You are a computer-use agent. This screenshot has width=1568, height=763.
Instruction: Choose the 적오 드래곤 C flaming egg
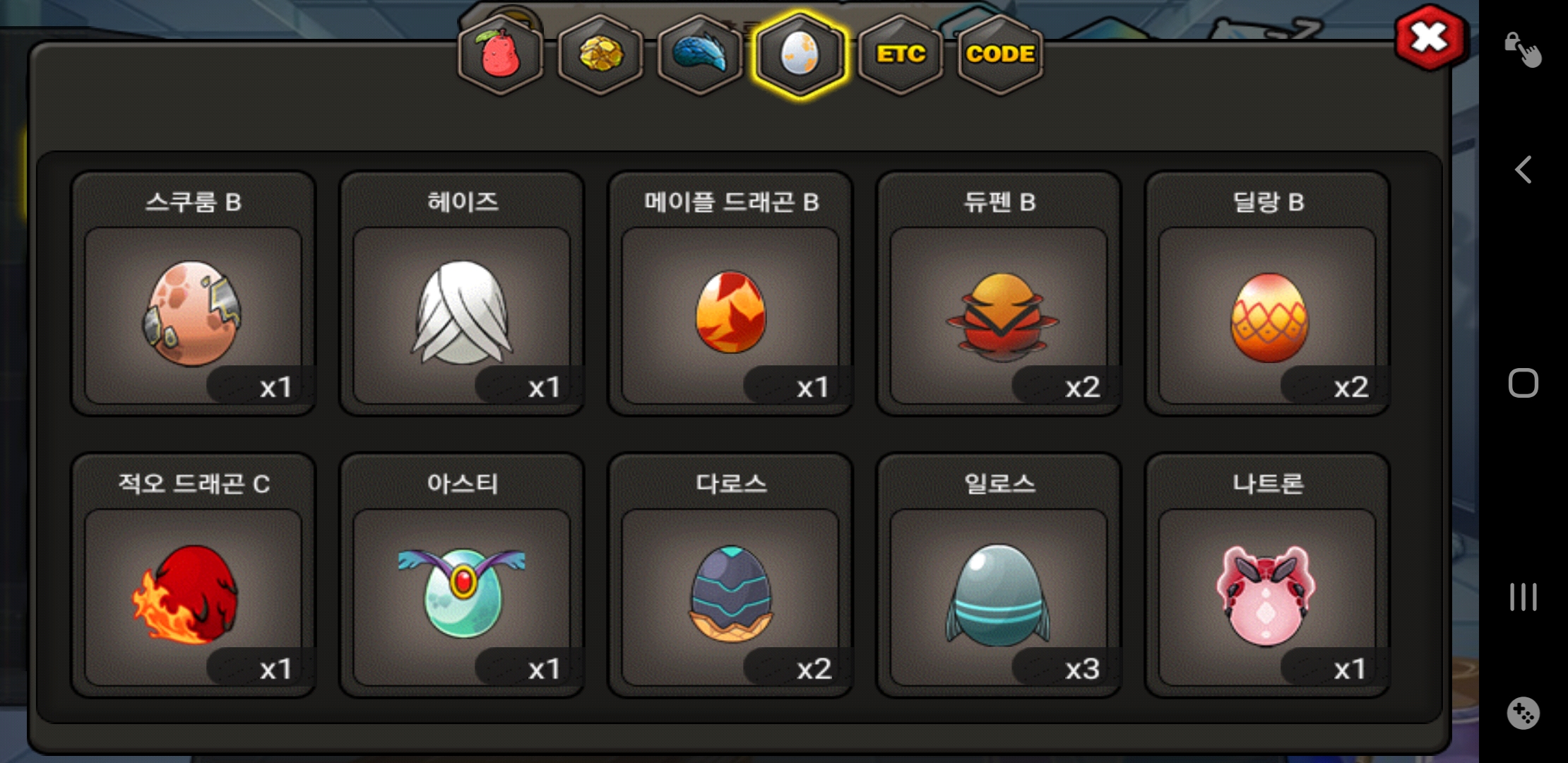pyautogui.click(x=194, y=575)
